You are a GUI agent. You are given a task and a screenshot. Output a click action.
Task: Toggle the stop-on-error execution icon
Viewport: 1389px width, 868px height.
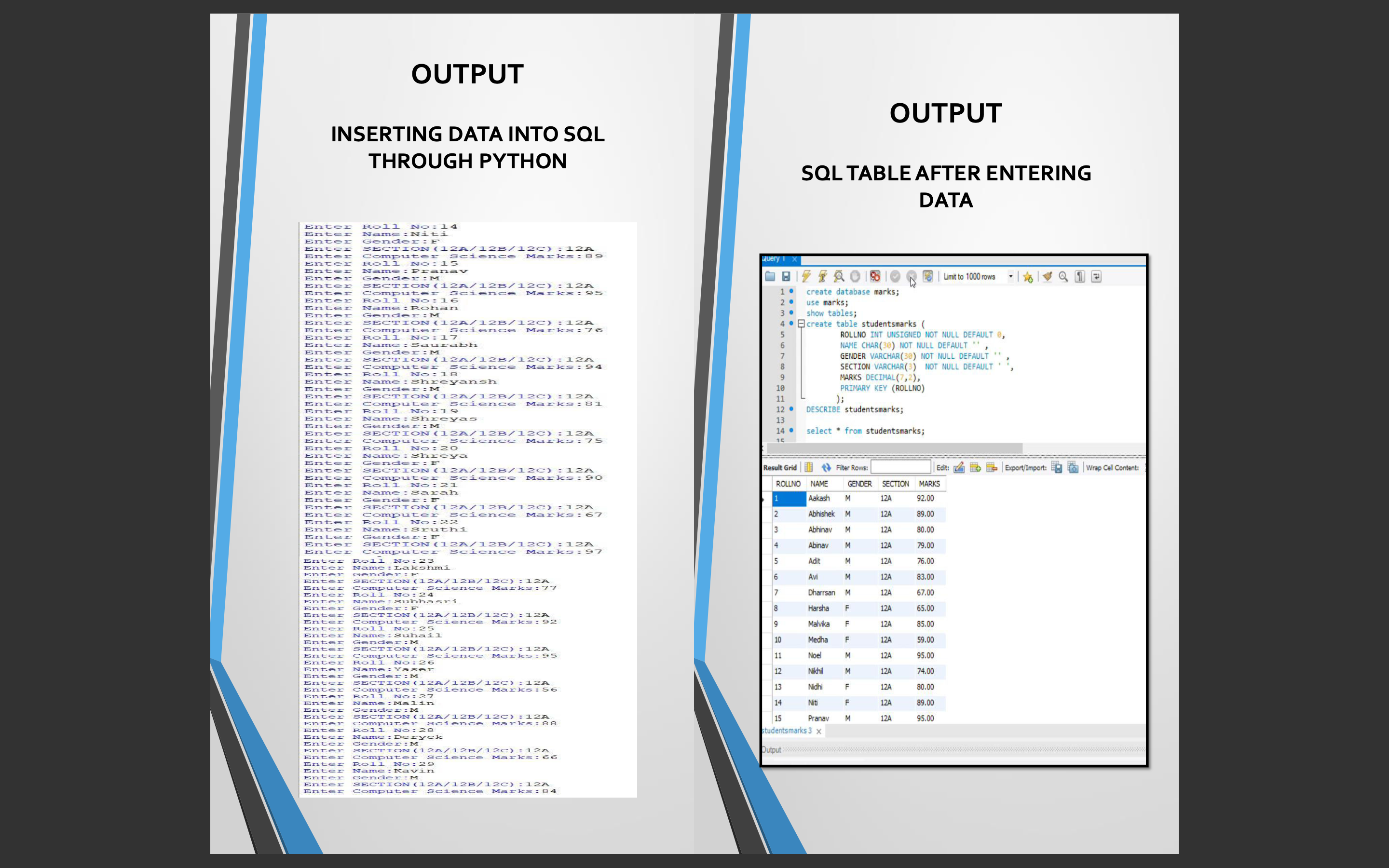pos(875,276)
